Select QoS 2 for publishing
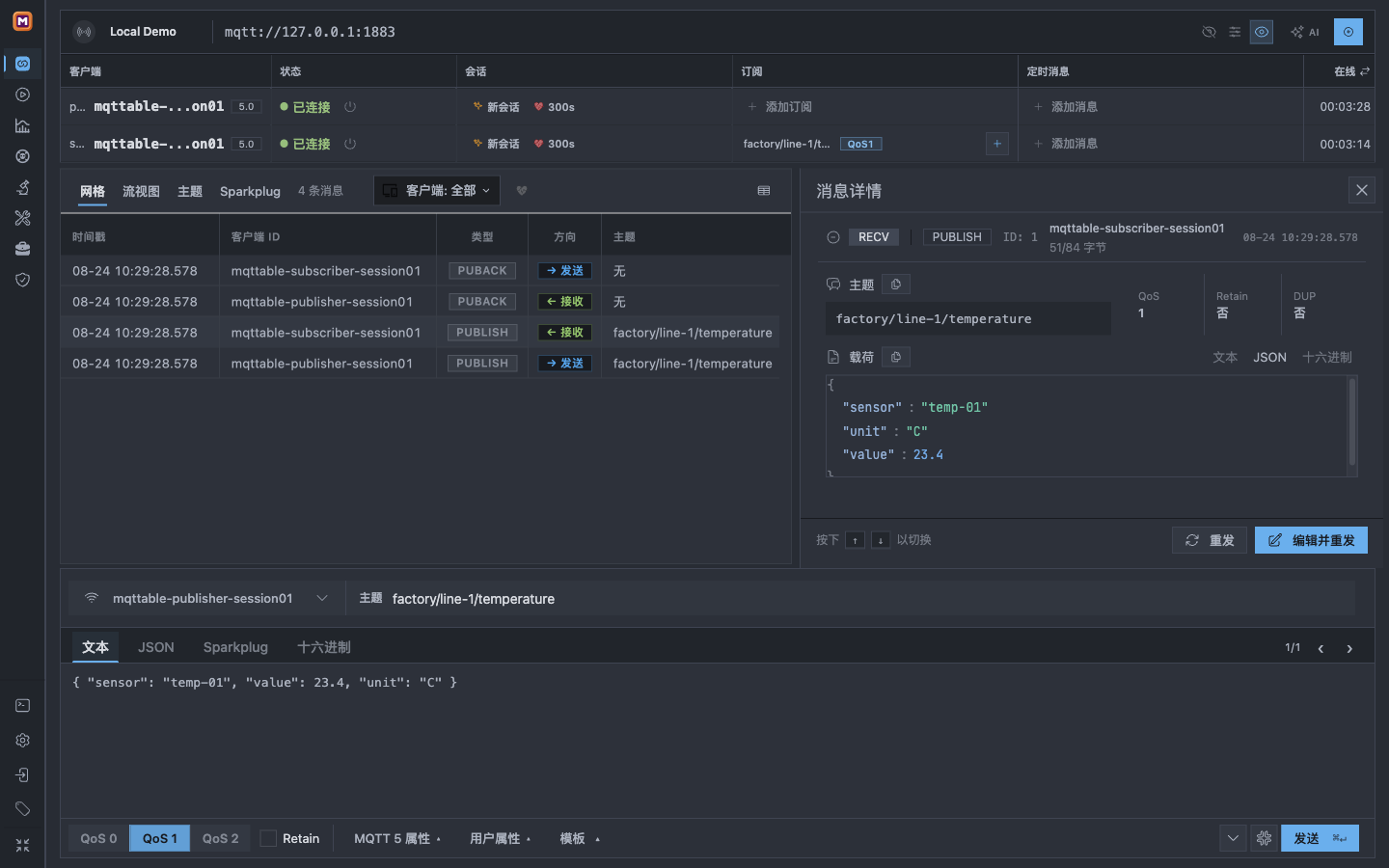 pyautogui.click(x=221, y=838)
